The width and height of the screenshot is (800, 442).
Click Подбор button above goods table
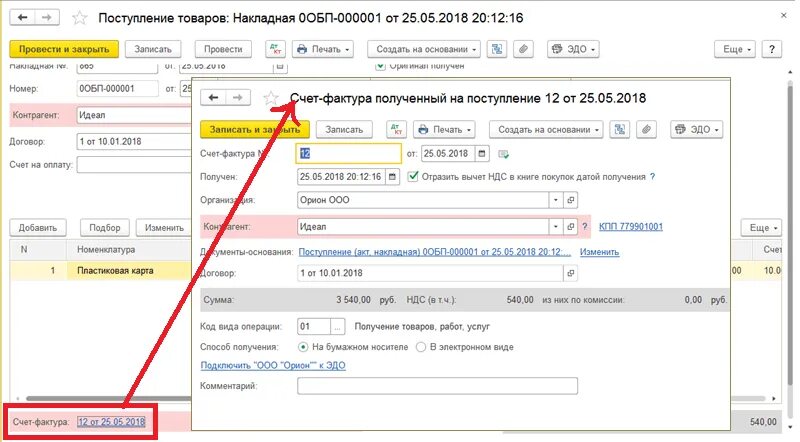click(x=105, y=228)
